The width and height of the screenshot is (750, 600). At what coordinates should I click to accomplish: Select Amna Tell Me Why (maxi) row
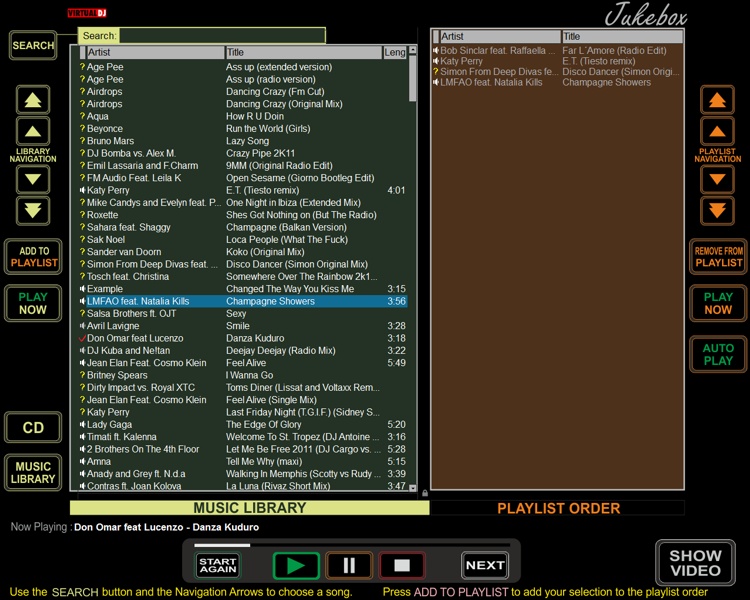(x=243, y=462)
